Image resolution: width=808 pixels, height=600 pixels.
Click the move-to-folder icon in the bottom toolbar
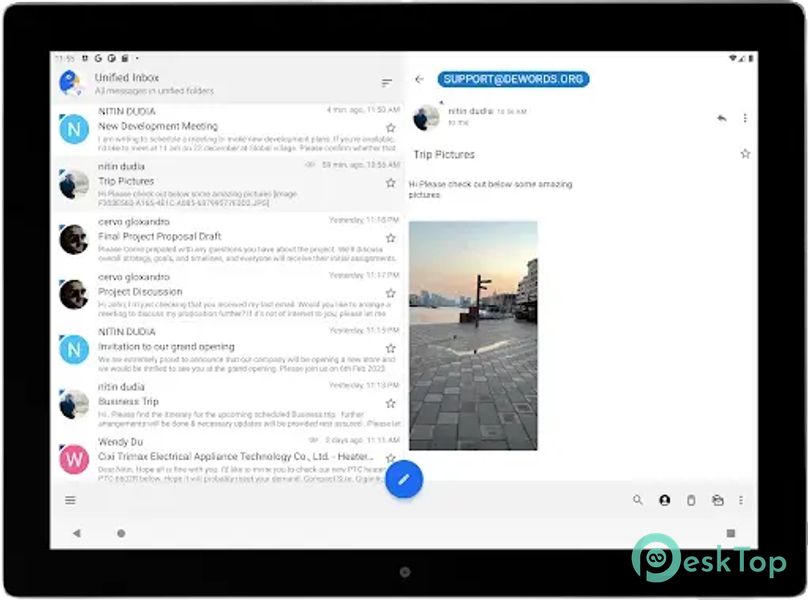(718, 500)
